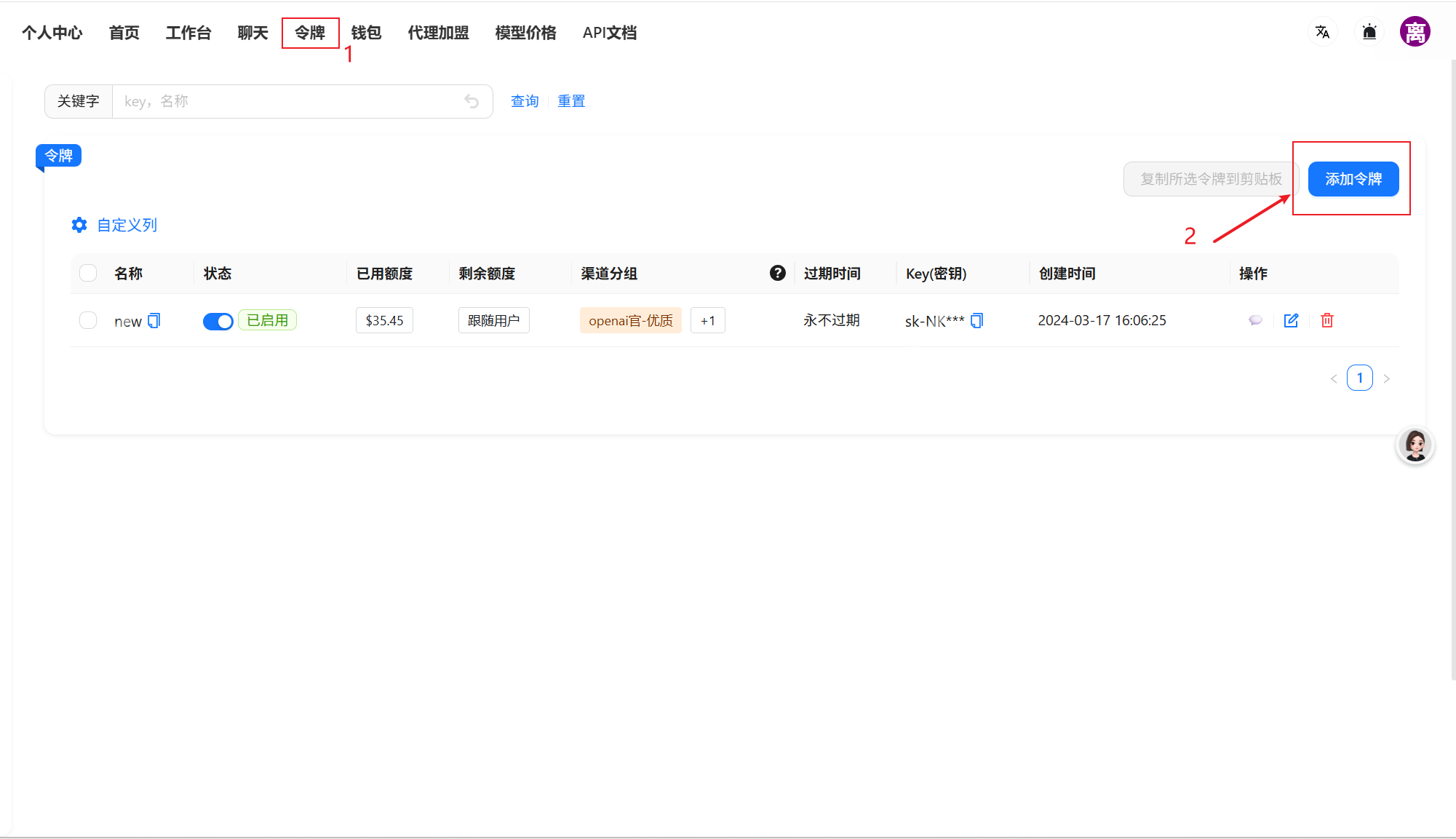Delete the 'new' token
Screen dimensions: 1456x839
pyautogui.click(x=1326, y=320)
